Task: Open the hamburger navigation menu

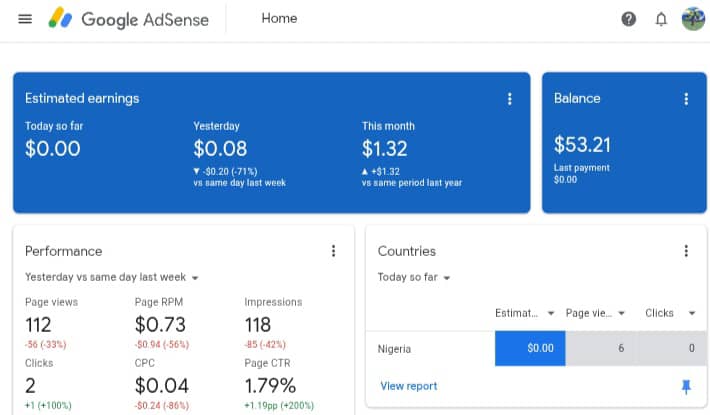Action: 25,19
